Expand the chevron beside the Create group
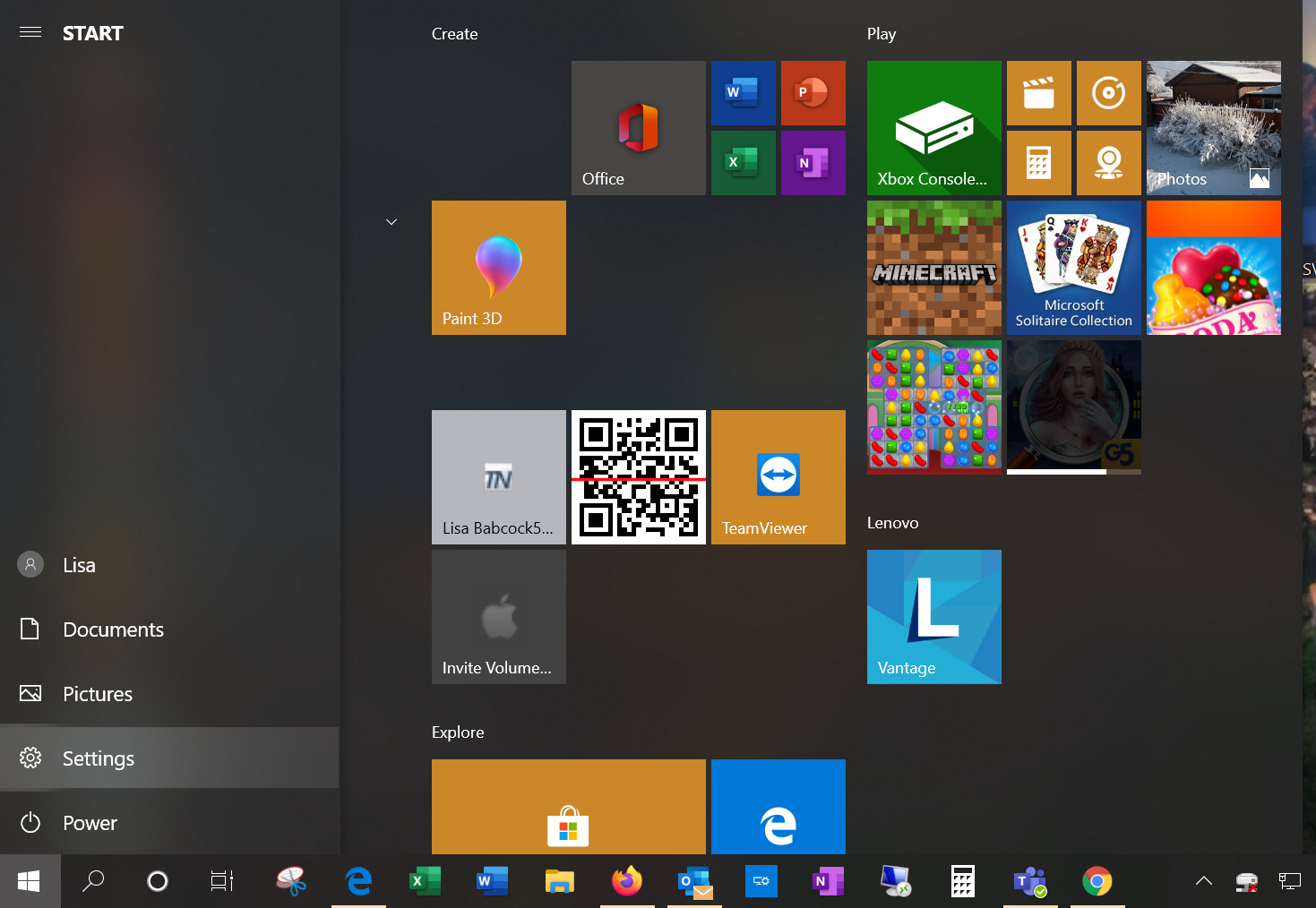This screenshot has width=1316, height=908. 391,221
